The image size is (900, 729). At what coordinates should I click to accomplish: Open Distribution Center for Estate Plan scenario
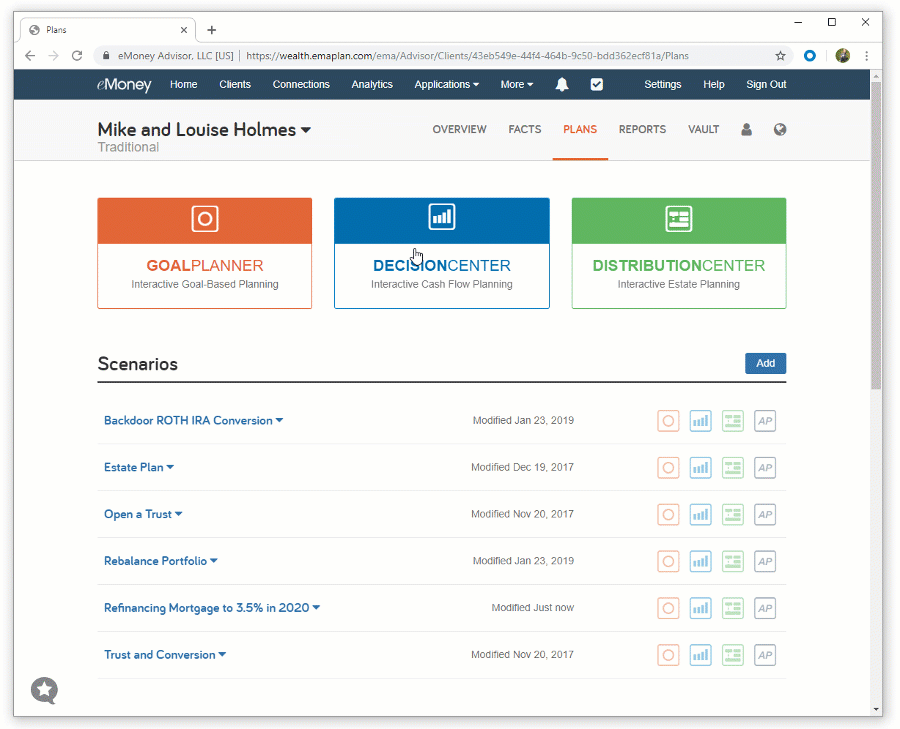pyautogui.click(x=733, y=468)
